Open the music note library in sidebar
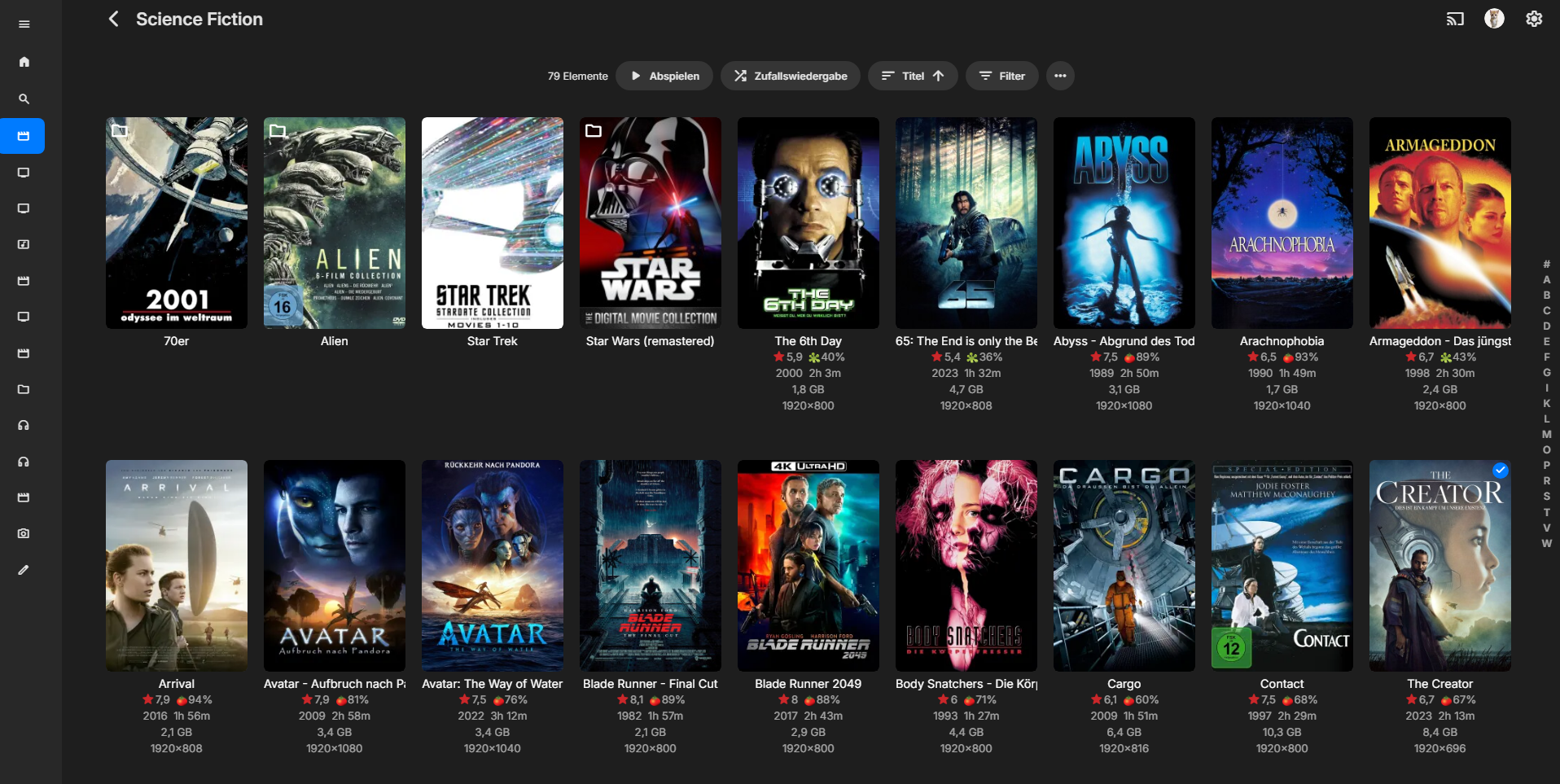 click(24, 244)
